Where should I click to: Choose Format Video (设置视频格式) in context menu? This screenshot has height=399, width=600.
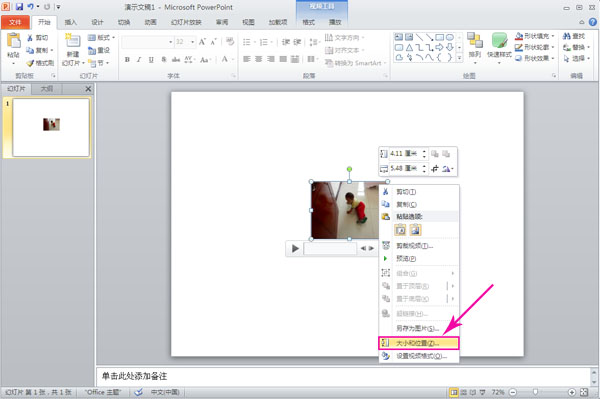(x=419, y=356)
